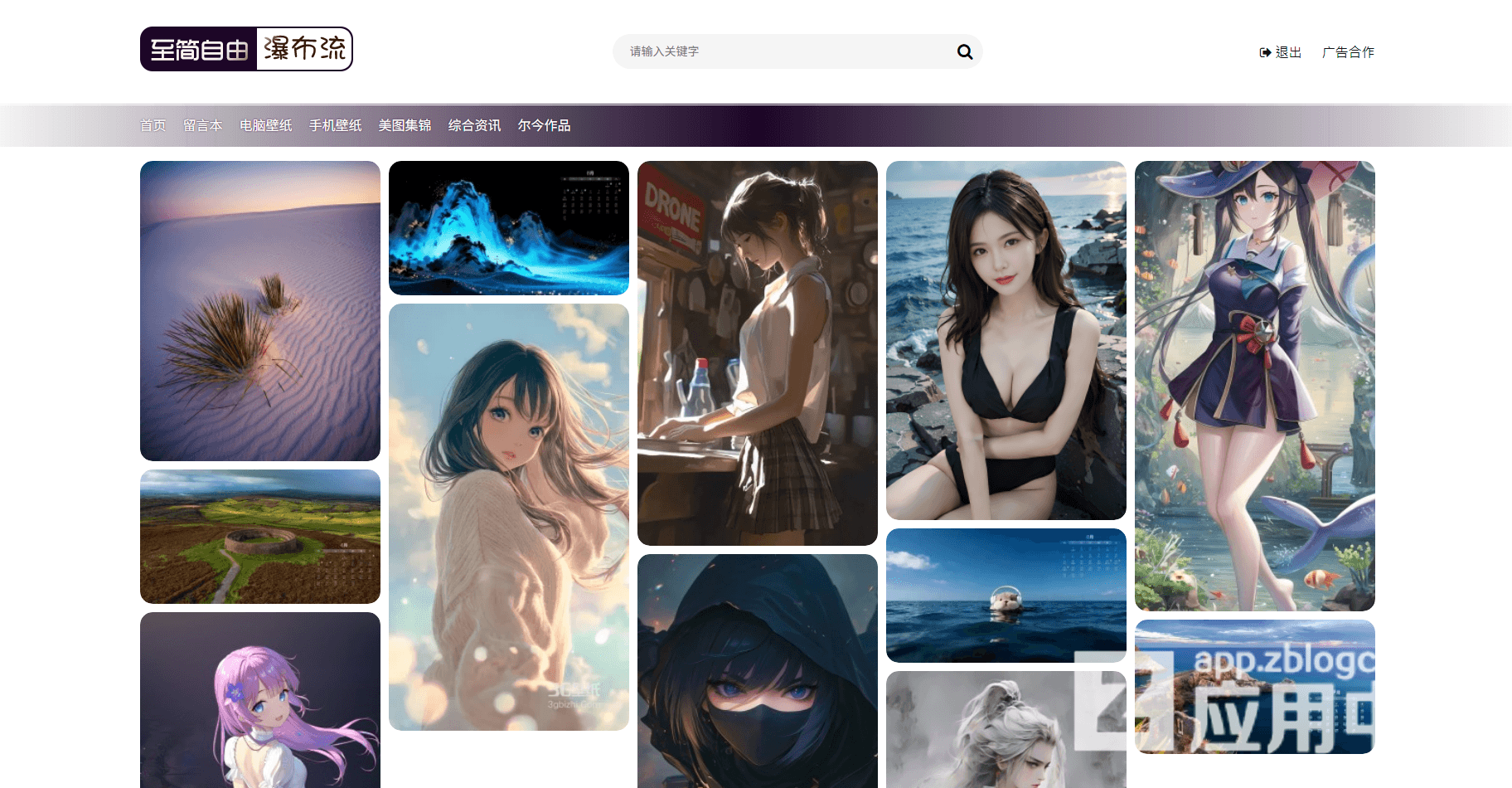The height and width of the screenshot is (788, 1512).
Task: Open the ocean calendar wallpaper thumbnail
Action: [x=1006, y=595]
